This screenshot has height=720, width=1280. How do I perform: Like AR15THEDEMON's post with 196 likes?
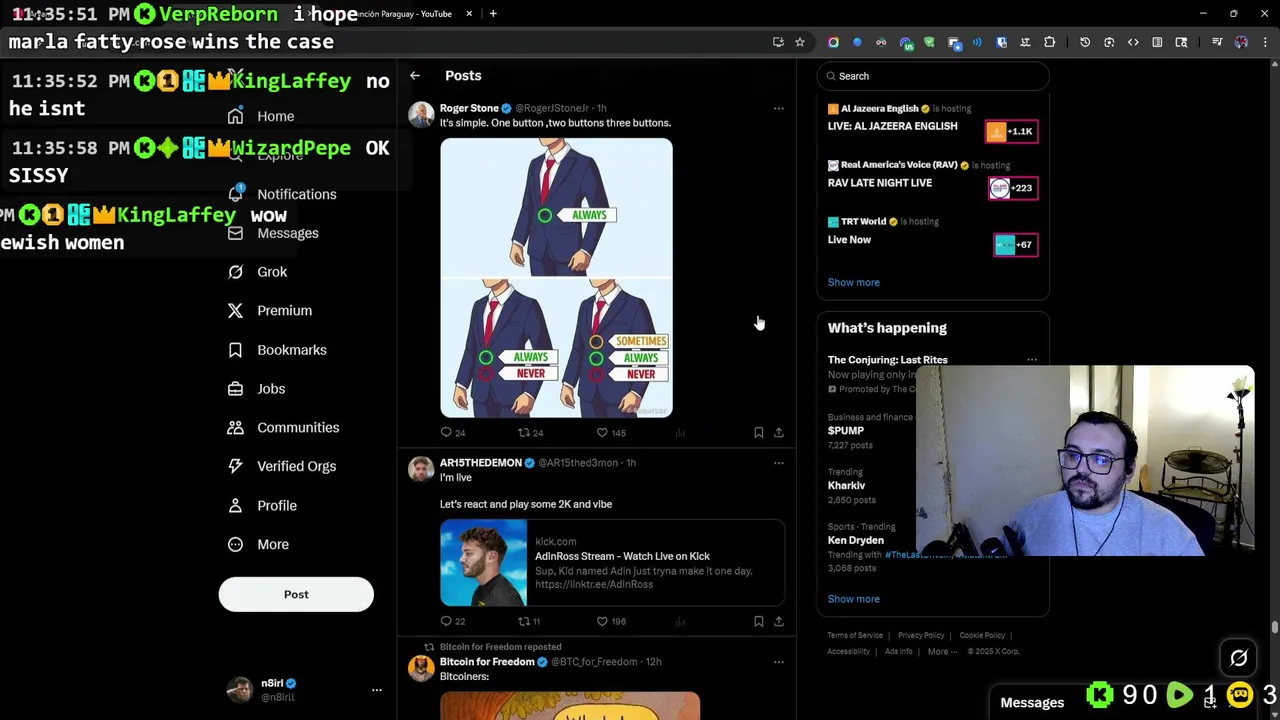click(602, 621)
